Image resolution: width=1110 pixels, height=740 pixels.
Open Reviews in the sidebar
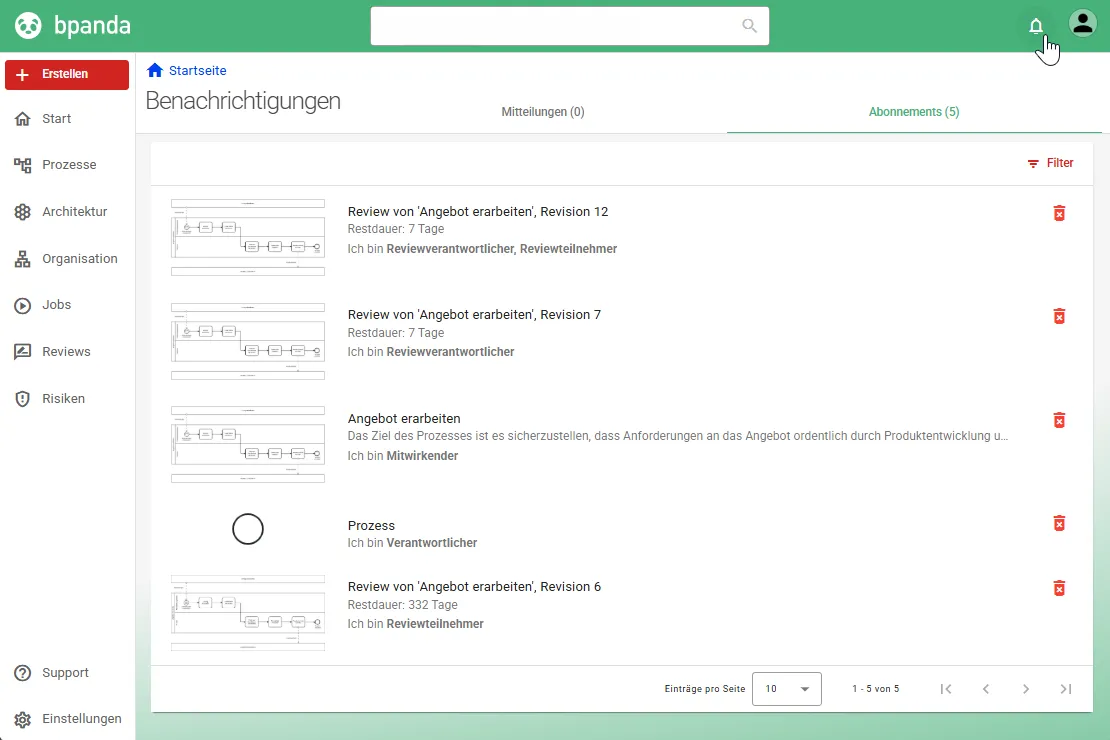click(67, 352)
